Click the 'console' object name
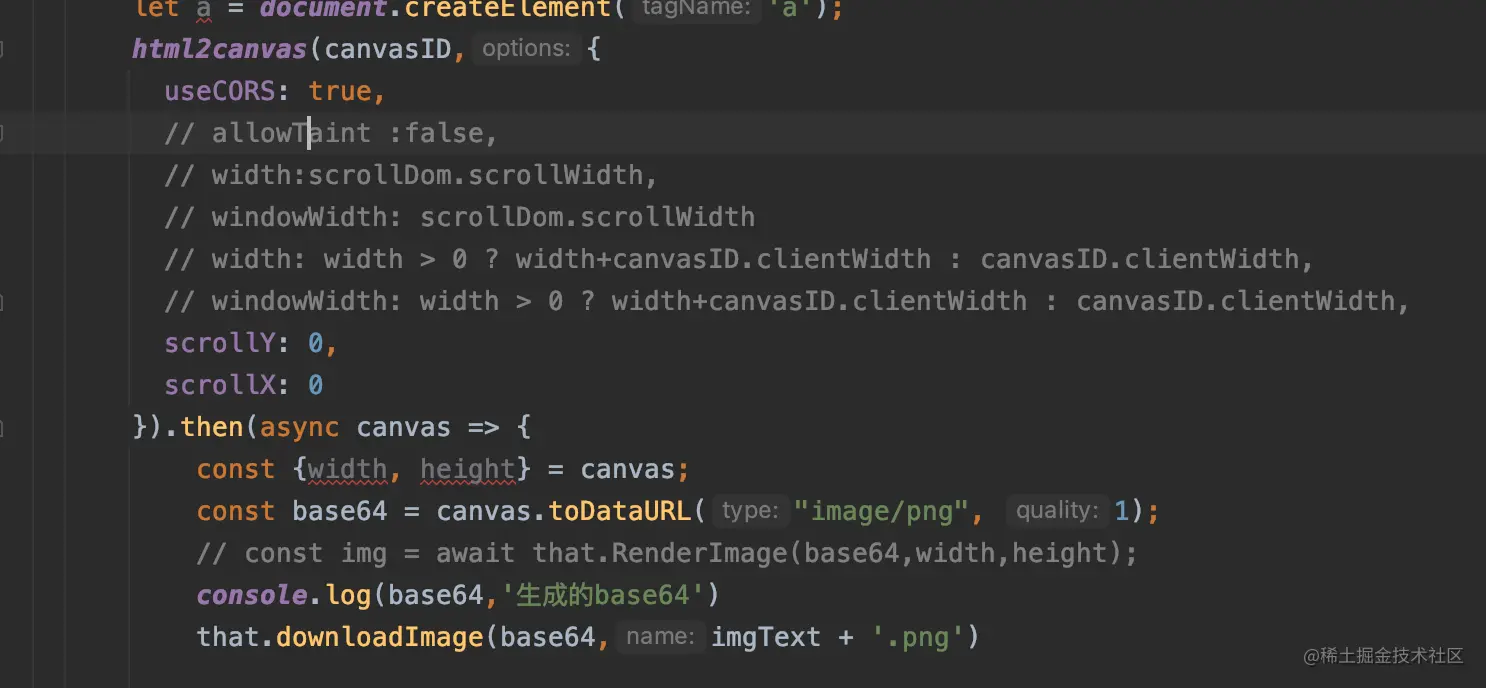 pos(252,595)
